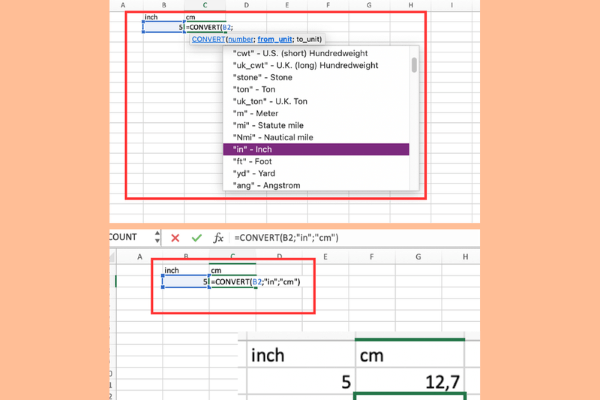Click the unit list scrollbar thumb
The height and width of the screenshot is (400, 600).
pos(414,65)
